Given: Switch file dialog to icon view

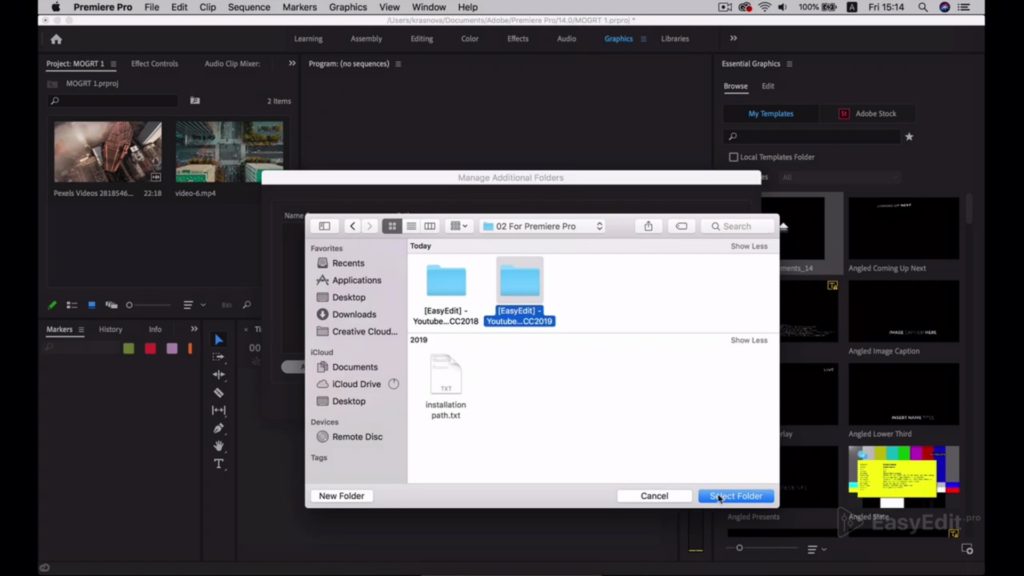Looking at the screenshot, I should click(392, 226).
